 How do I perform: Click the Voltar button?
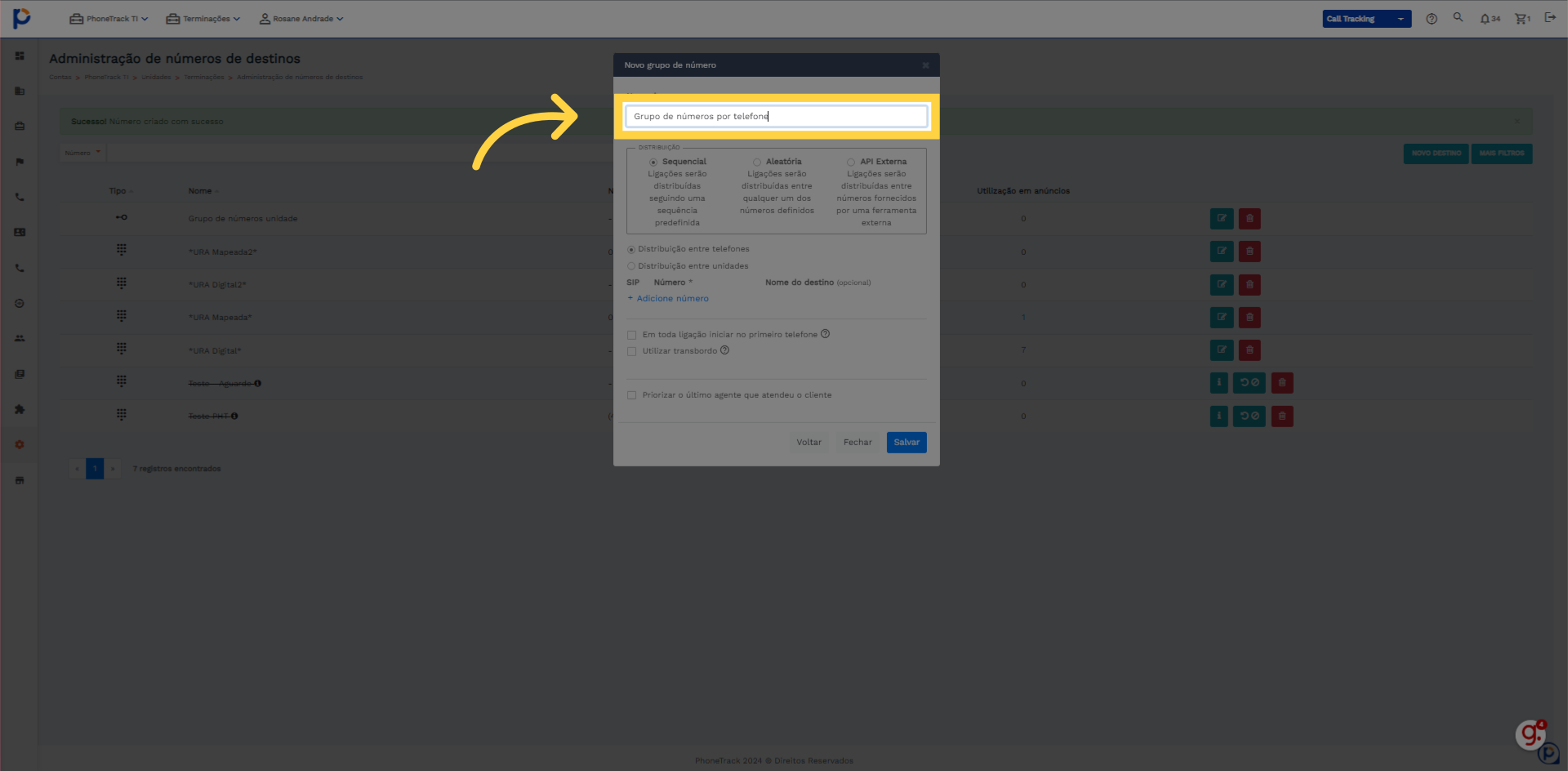pos(809,443)
